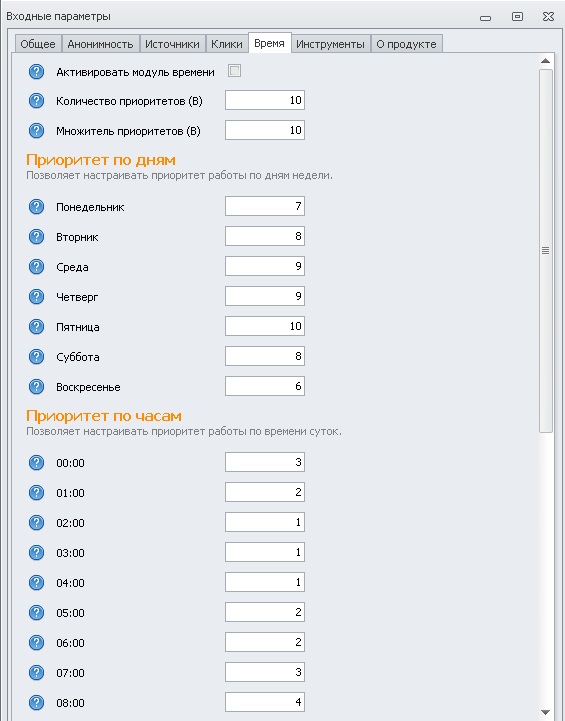This screenshot has height=721, width=565.
Task: Click the vertical scrollbar thumb
Action: (x=546, y=251)
